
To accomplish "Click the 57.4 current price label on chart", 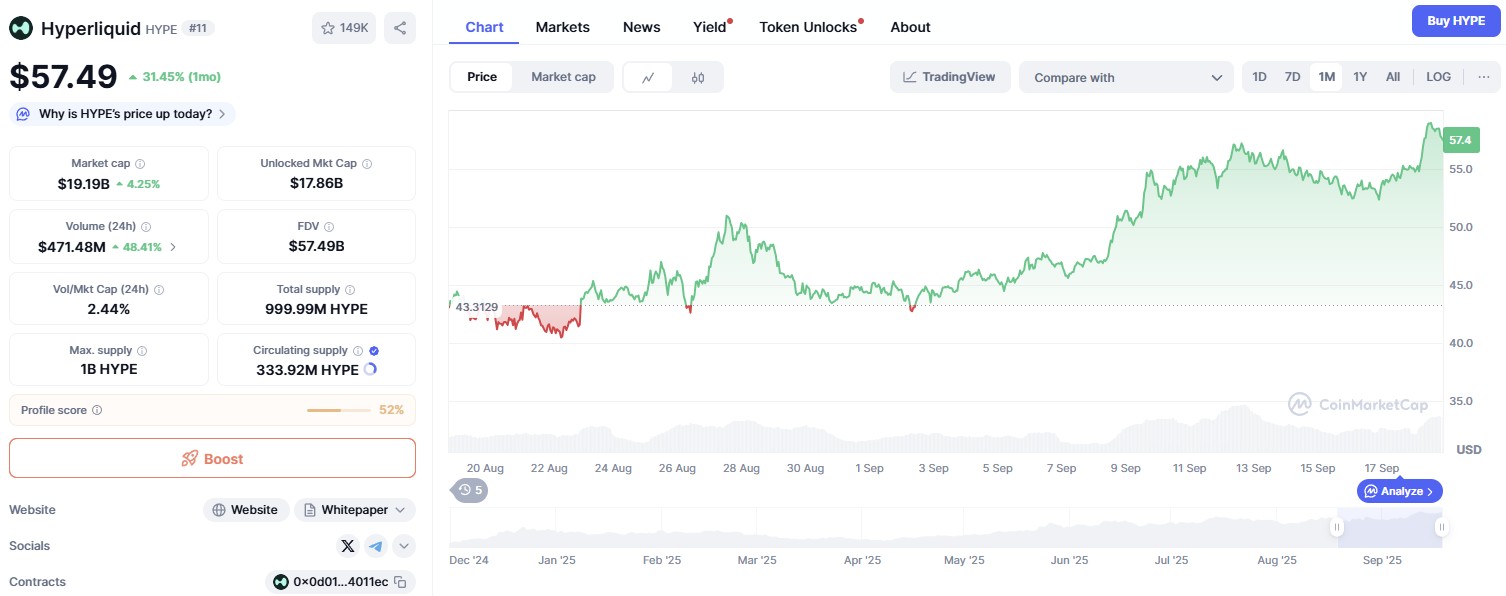I will click(1461, 140).
